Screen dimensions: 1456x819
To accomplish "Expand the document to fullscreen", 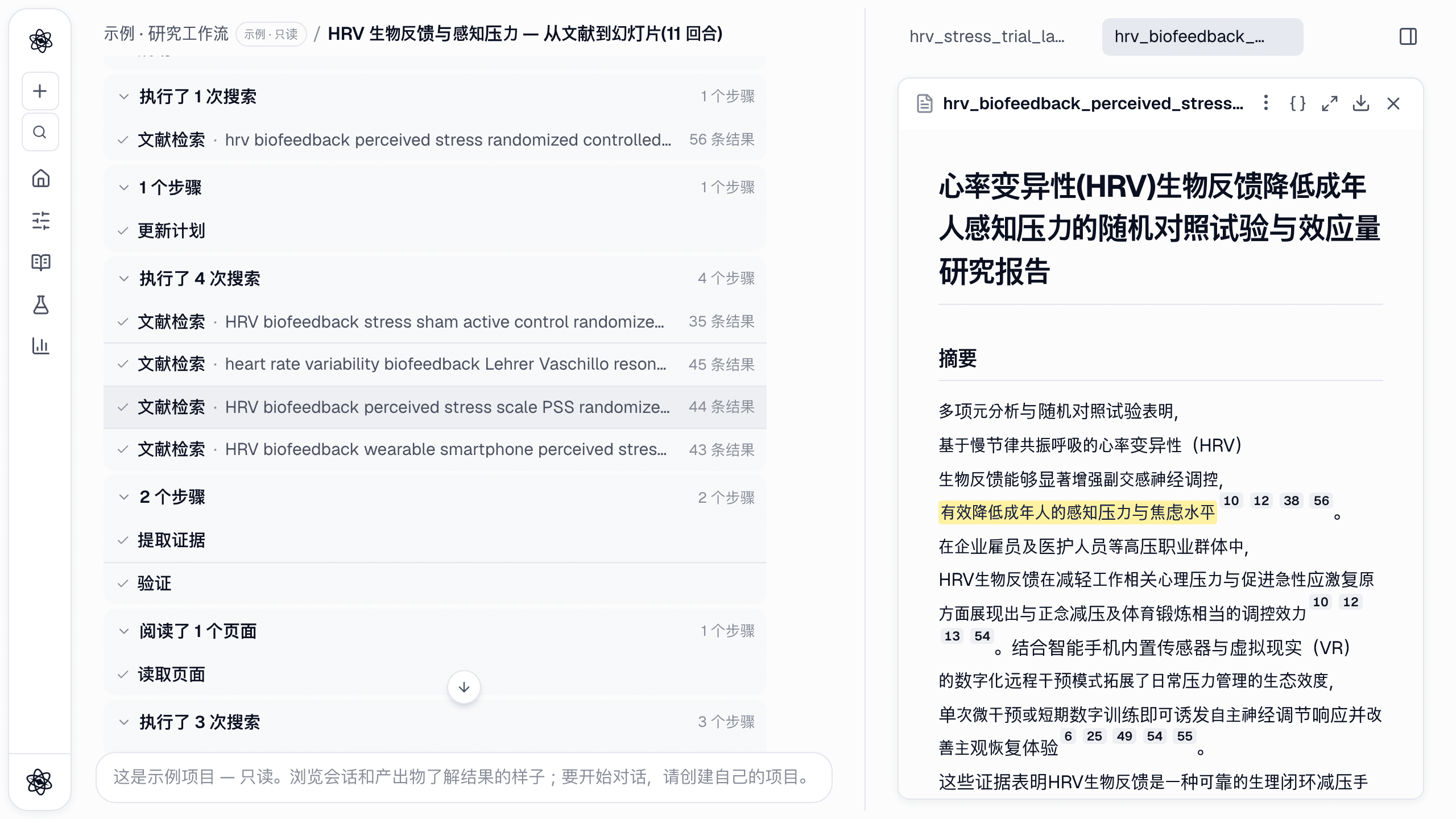I will tap(1329, 103).
